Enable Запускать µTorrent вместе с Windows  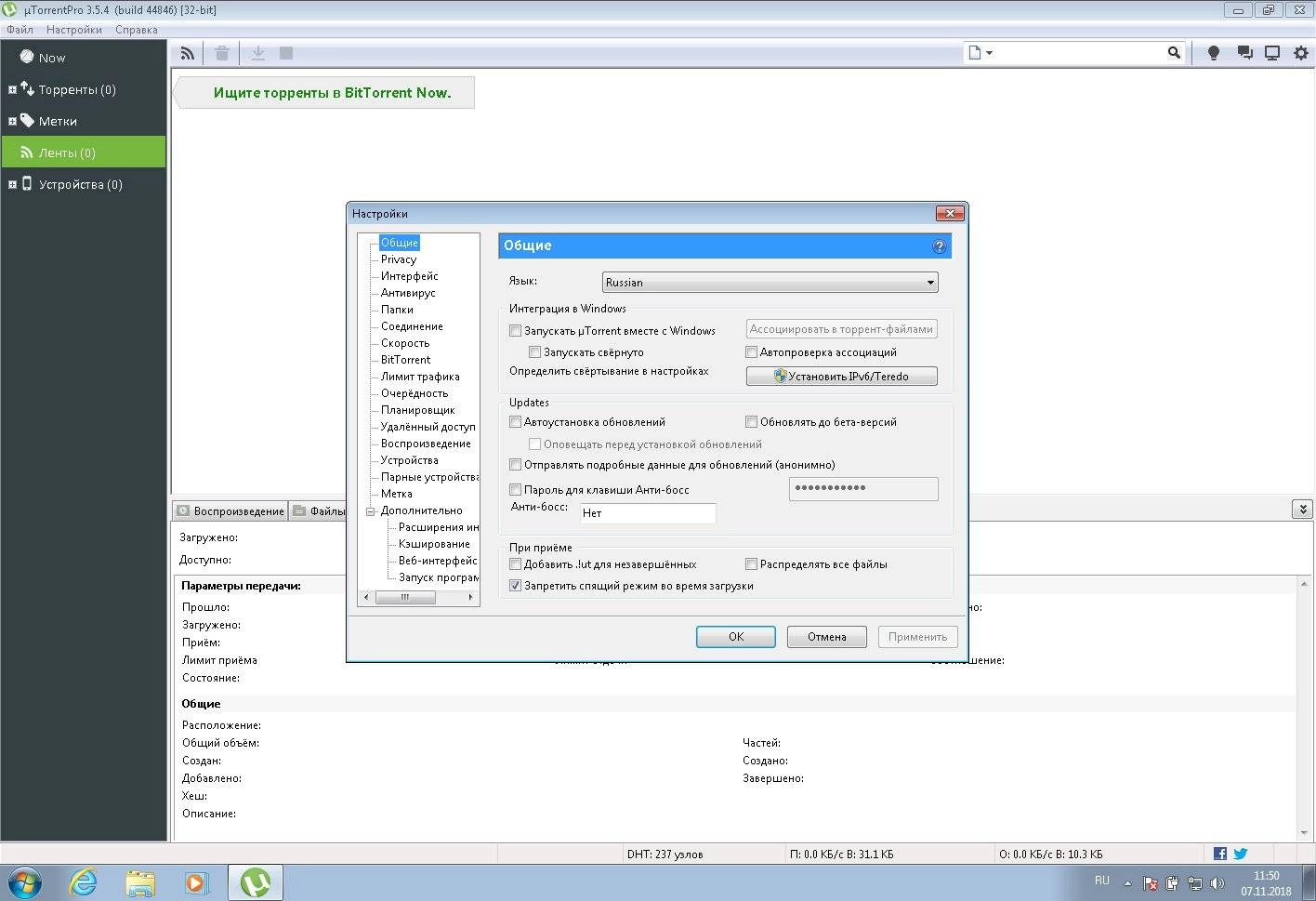[515, 330]
